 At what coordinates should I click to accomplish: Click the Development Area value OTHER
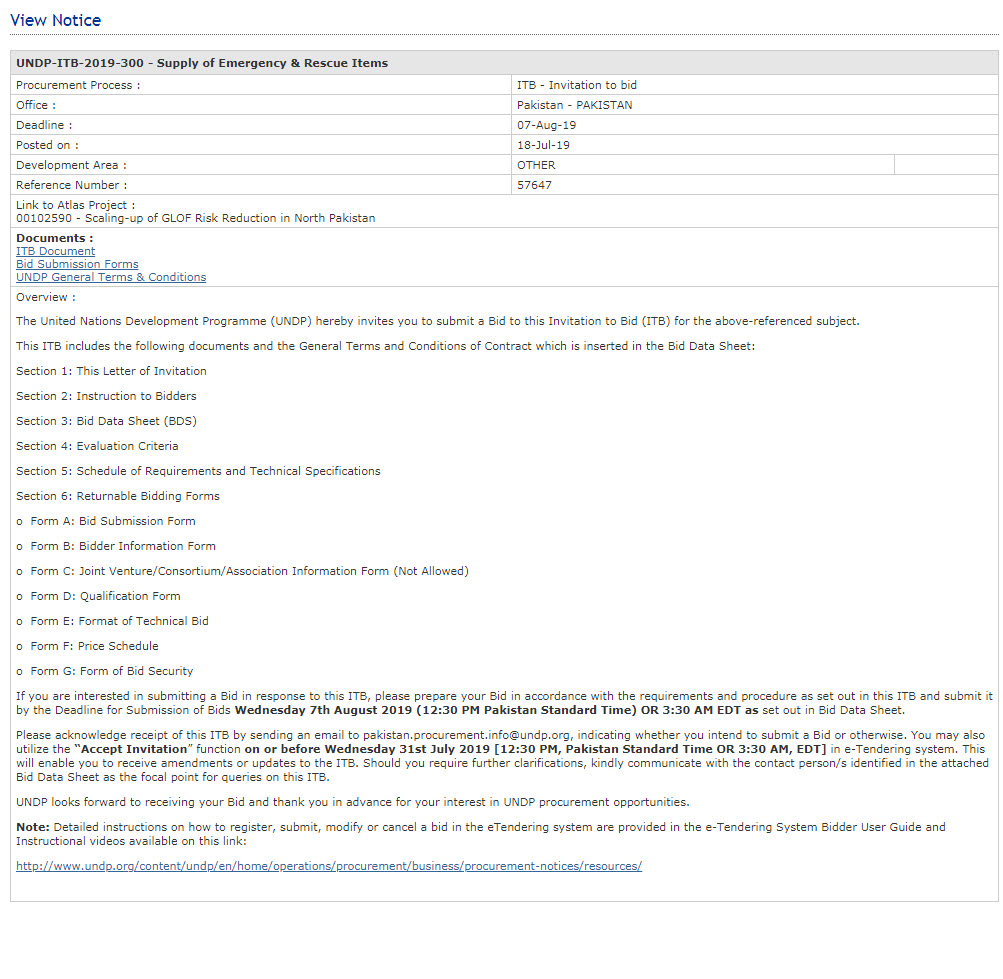coord(536,165)
